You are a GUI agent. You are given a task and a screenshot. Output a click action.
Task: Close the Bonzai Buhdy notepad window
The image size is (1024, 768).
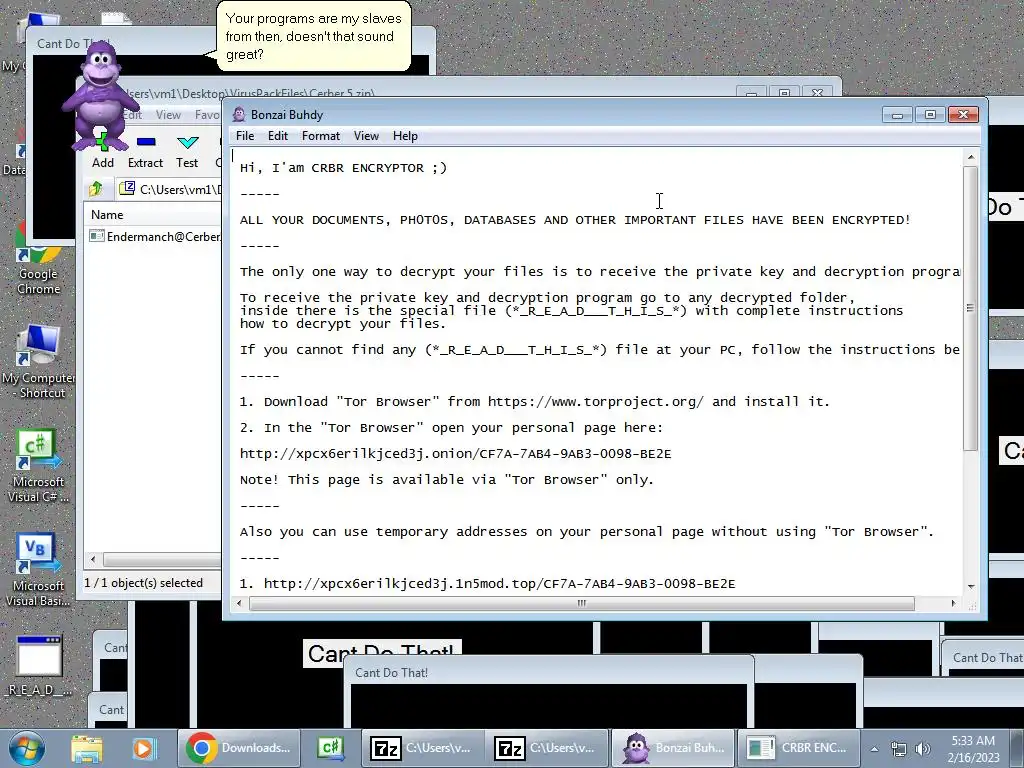pos(963,115)
